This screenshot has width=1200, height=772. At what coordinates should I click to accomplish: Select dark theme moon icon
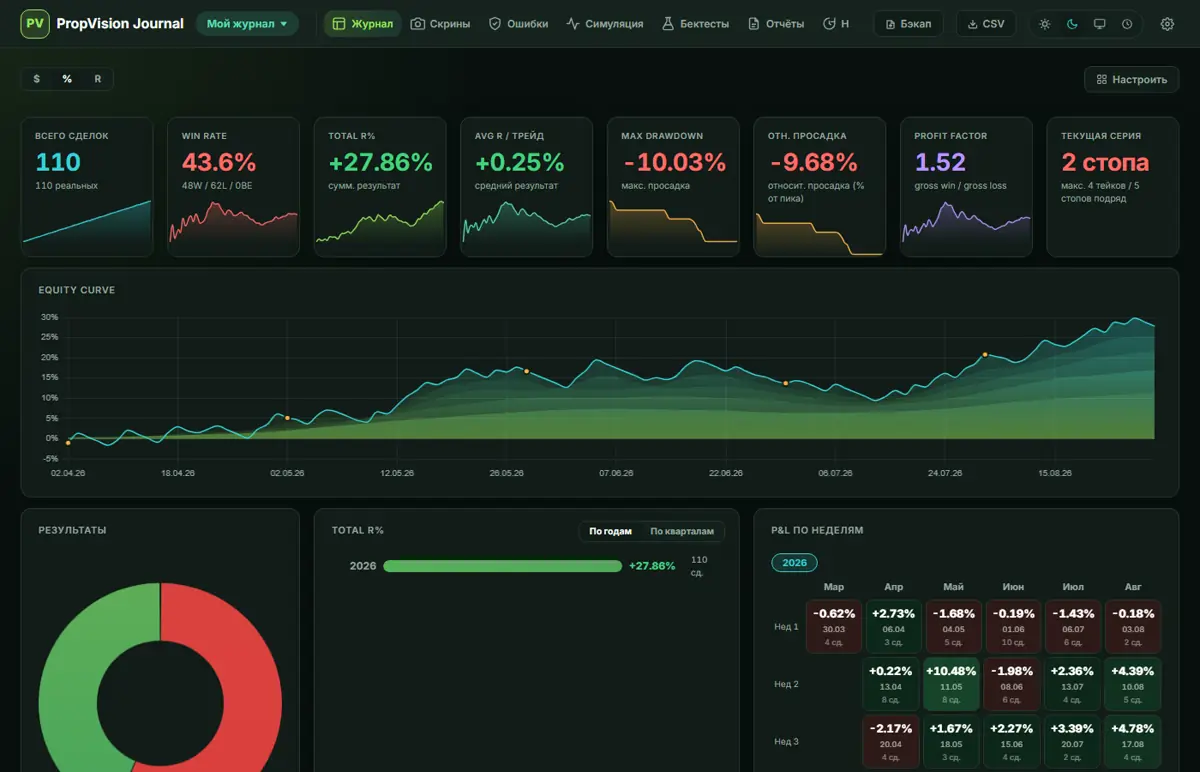pos(1072,24)
